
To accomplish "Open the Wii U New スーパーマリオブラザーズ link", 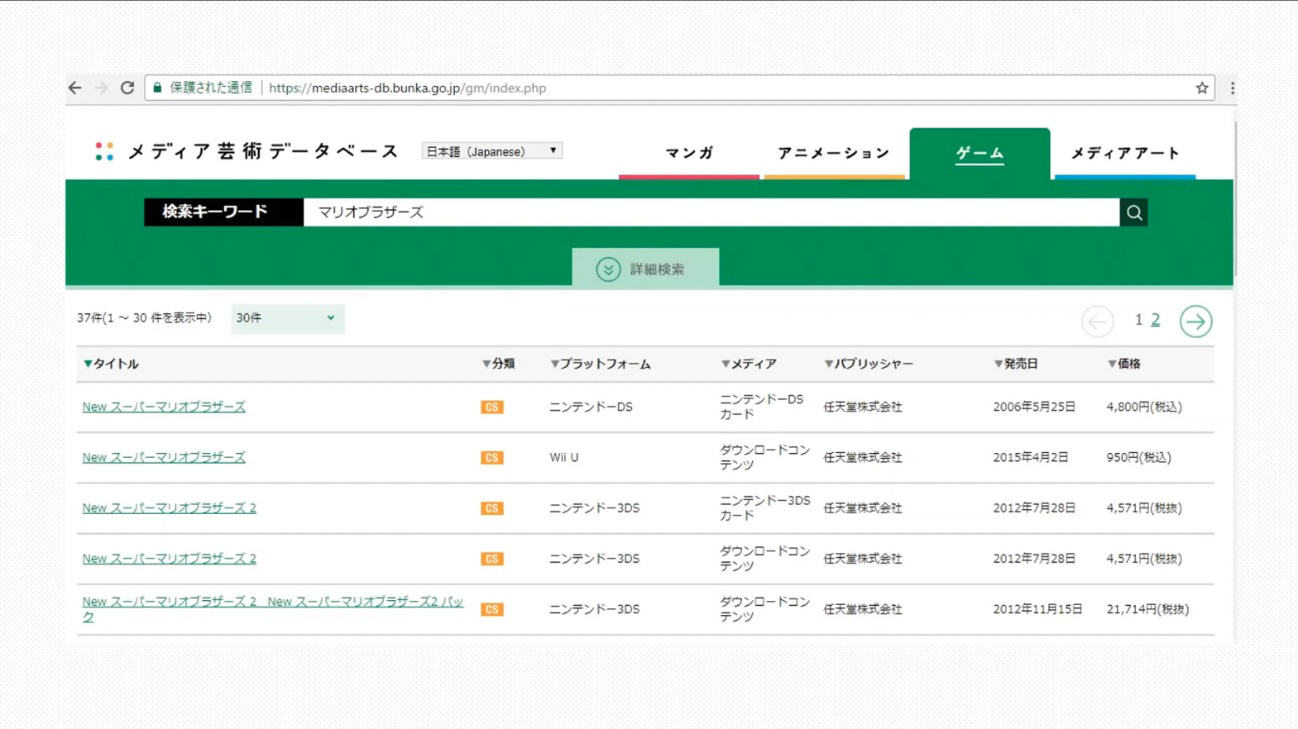I will pyautogui.click(x=164, y=458).
